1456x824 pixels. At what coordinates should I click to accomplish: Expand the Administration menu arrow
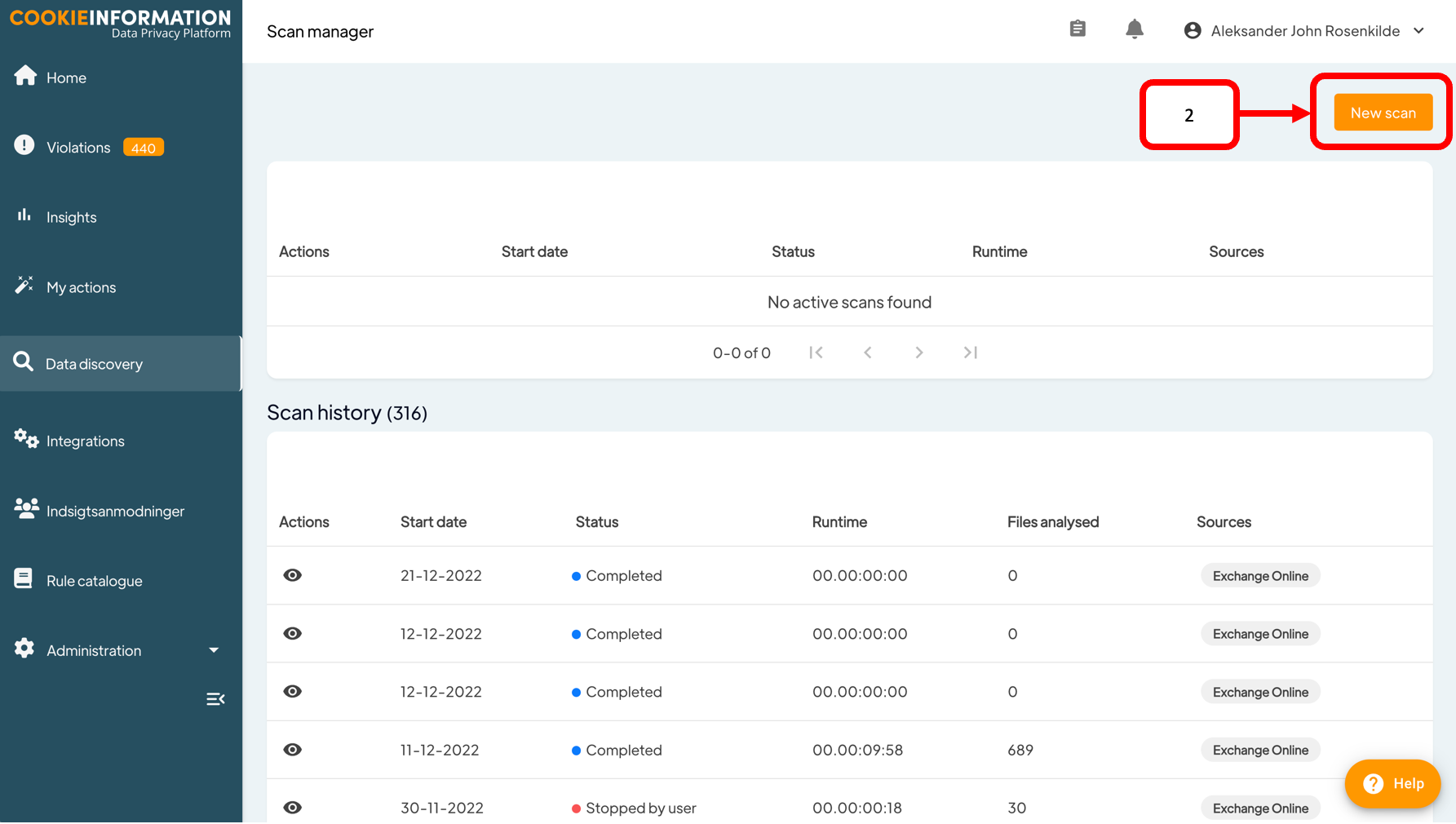pos(214,650)
